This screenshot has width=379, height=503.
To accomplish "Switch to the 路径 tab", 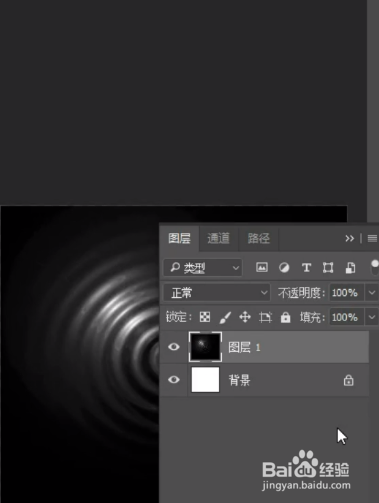I will point(259,238).
